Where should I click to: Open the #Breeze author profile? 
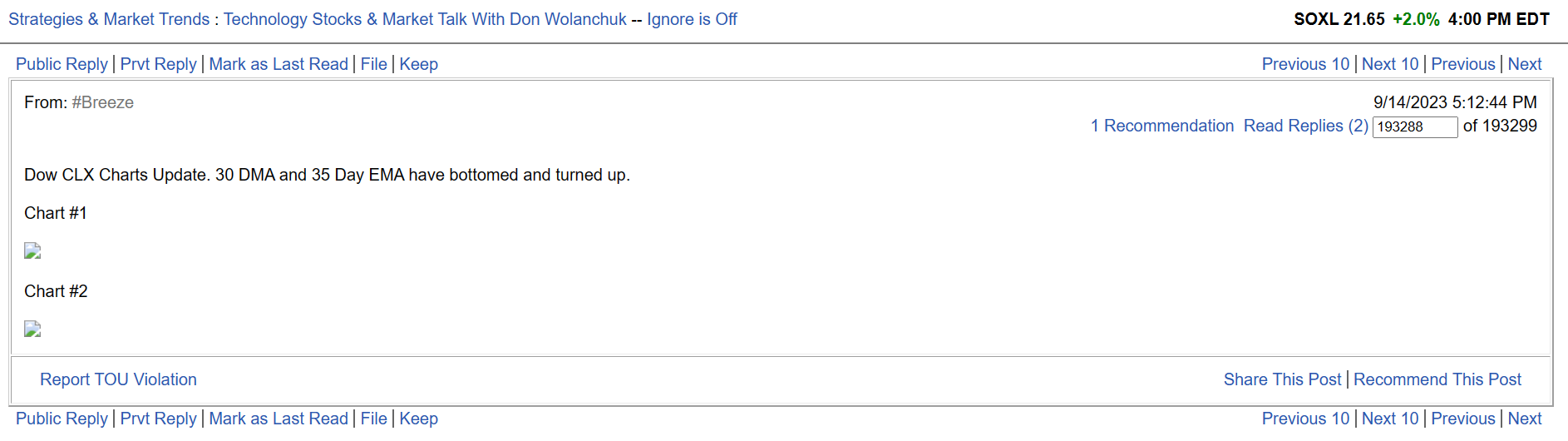102,102
